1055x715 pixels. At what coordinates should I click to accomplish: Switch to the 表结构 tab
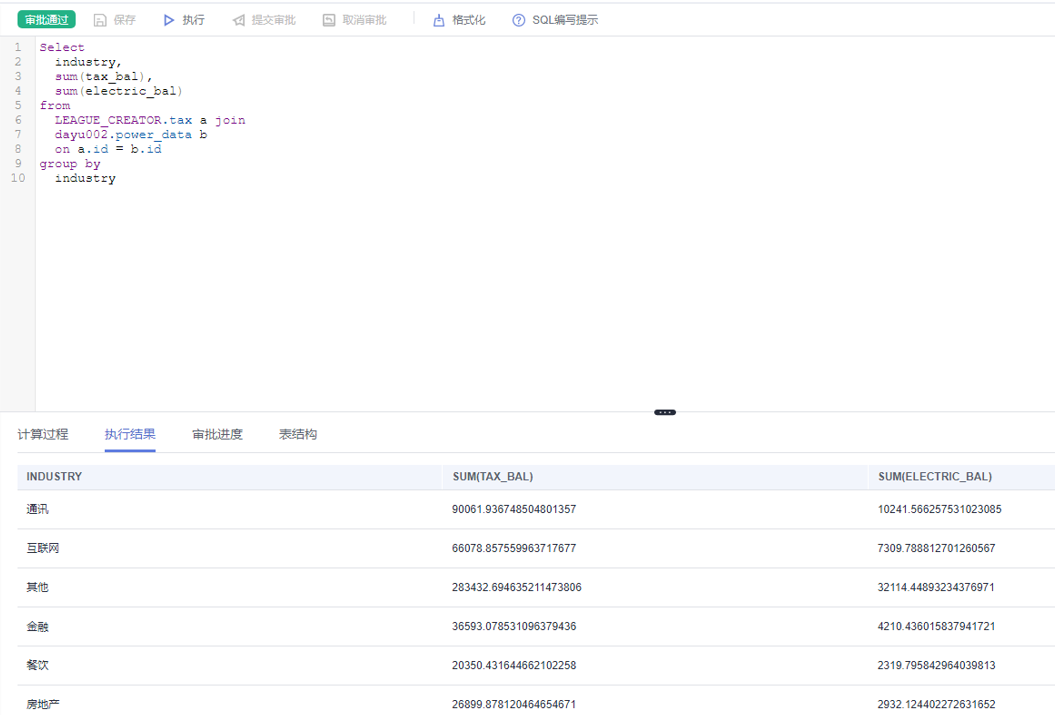coord(298,435)
